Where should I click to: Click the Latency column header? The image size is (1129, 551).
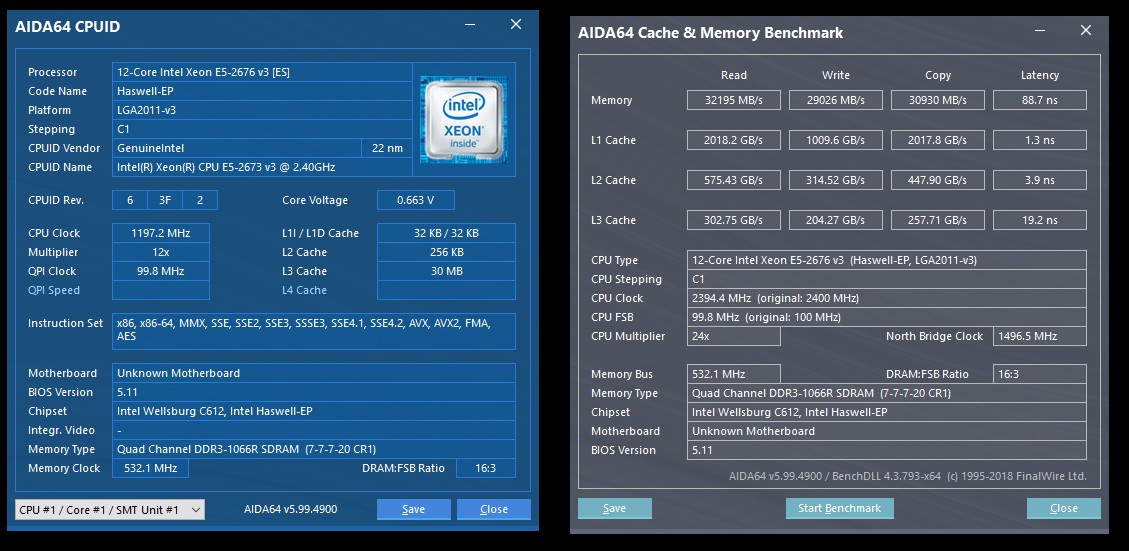point(1040,75)
